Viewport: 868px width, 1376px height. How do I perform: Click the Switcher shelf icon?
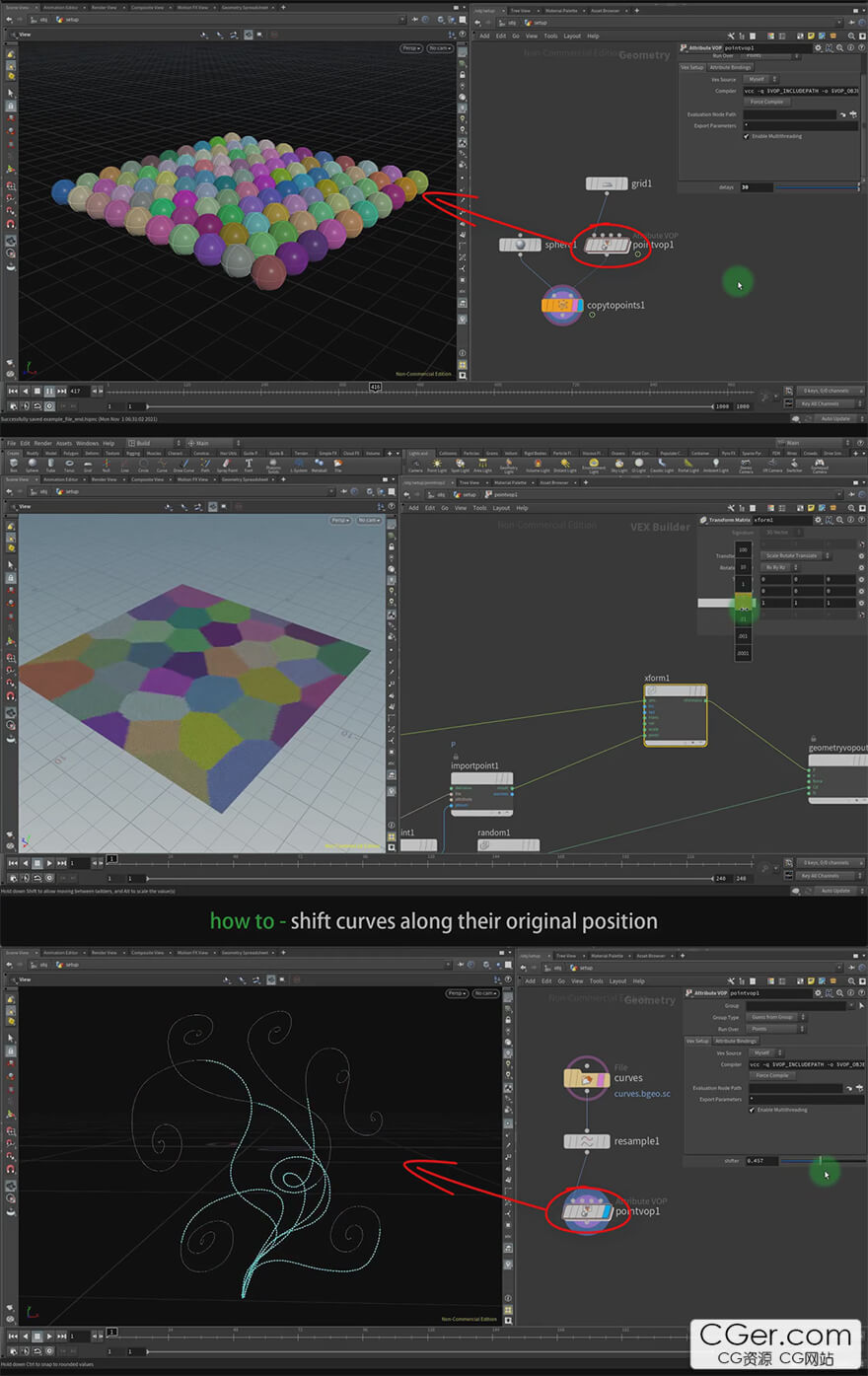tap(794, 465)
